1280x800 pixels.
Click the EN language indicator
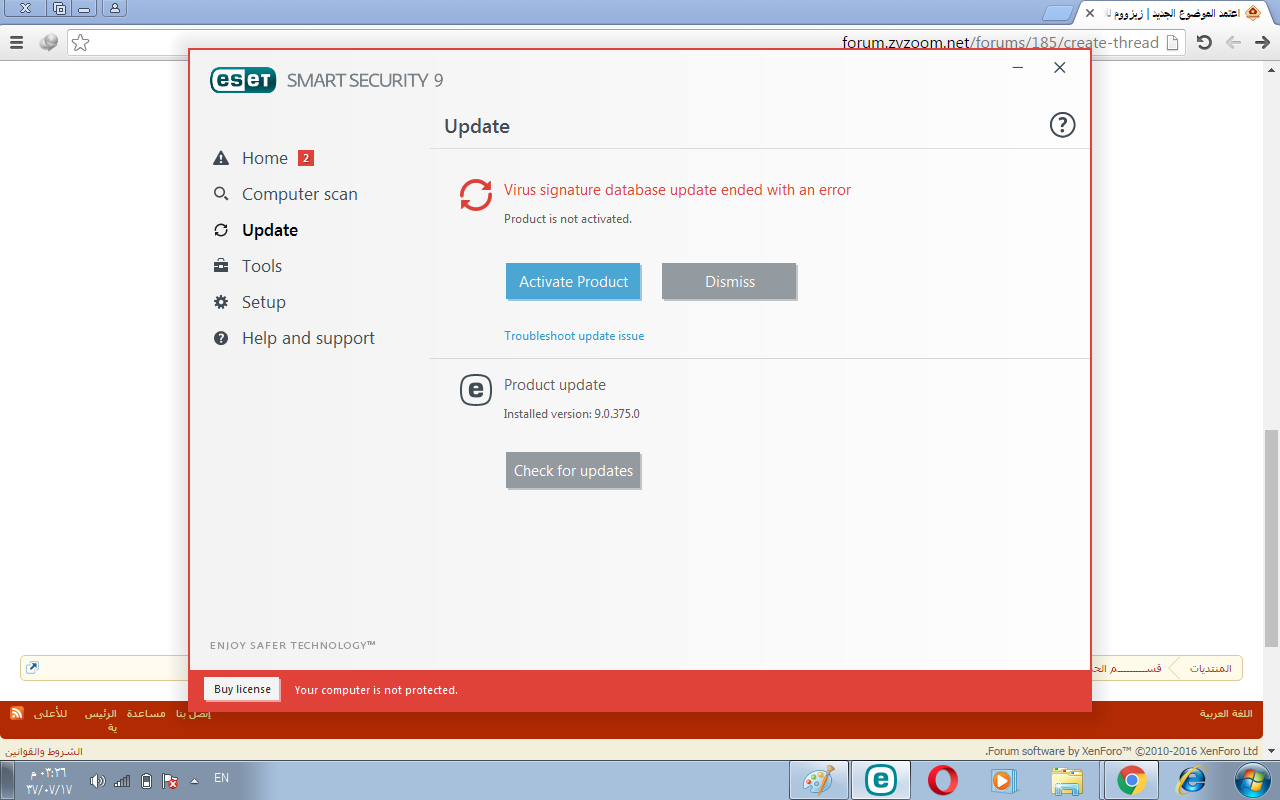pos(221,777)
